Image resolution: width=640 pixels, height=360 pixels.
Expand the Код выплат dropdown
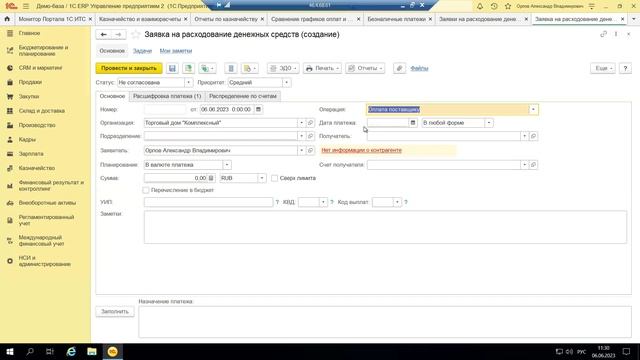397,202
